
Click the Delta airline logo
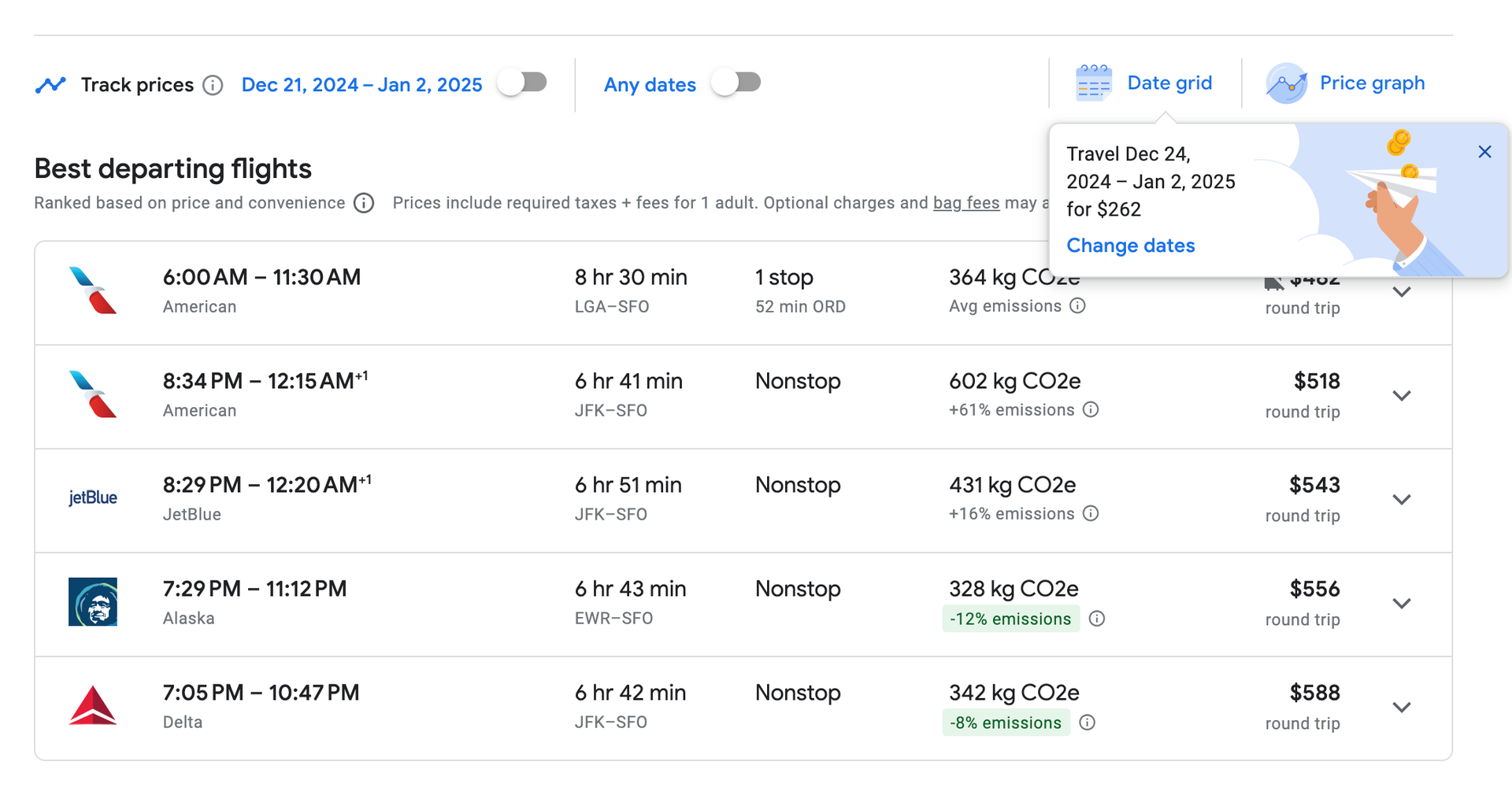click(93, 705)
